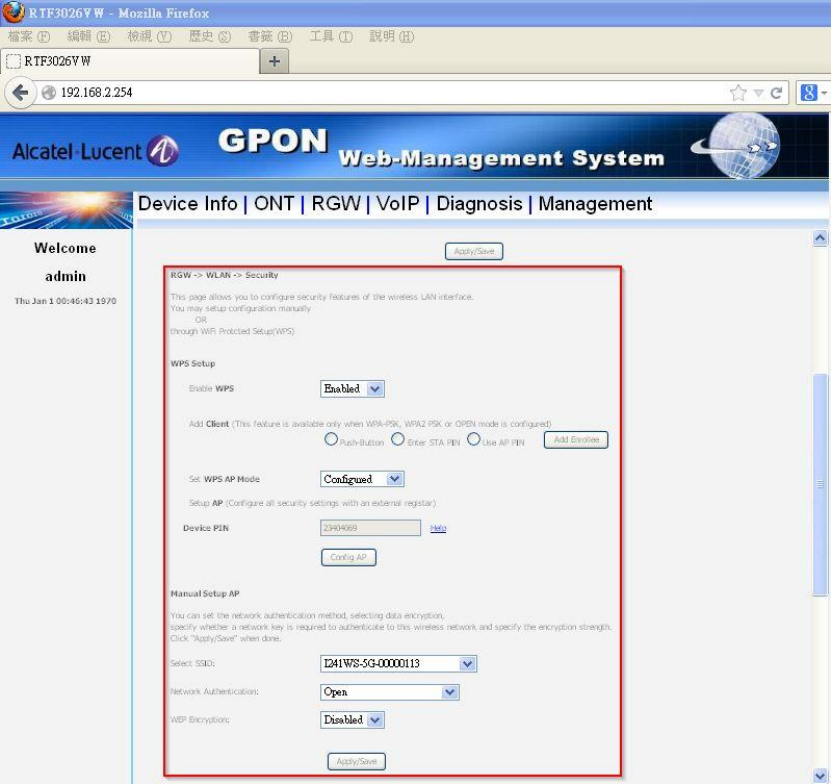The width and height of the screenshot is (831, 784).
Task: Open the RGW menu
Action: [335, 204]
